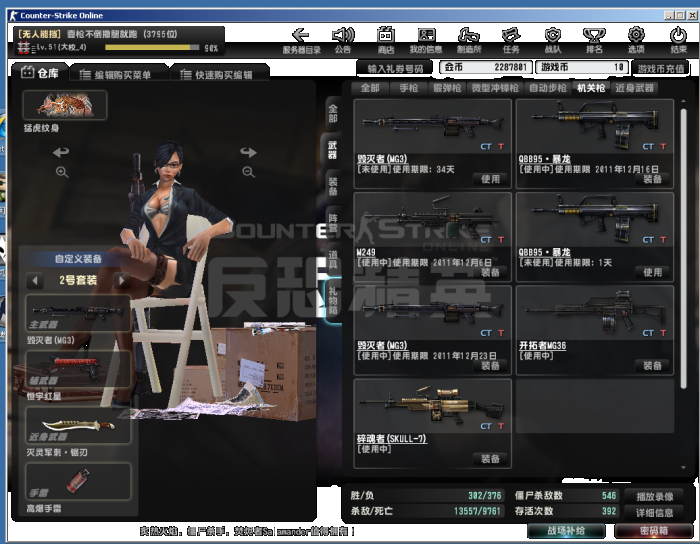This screenshot has height=544, width=700.
Task: Select the 猛虎纹身 tiger tattoo thumbnail
Action: click(x=65, y=105)
